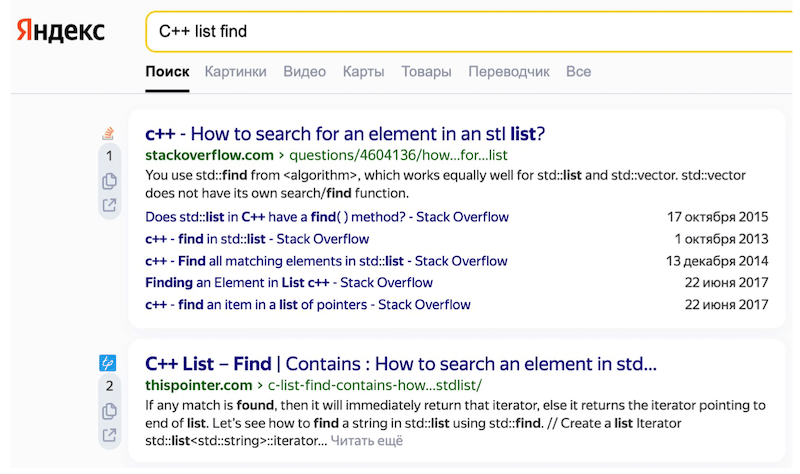This screenshot has height=474, width=800.
Task: Click the Stack Overflow favicon beside result 1
Action: coord(108,133)
